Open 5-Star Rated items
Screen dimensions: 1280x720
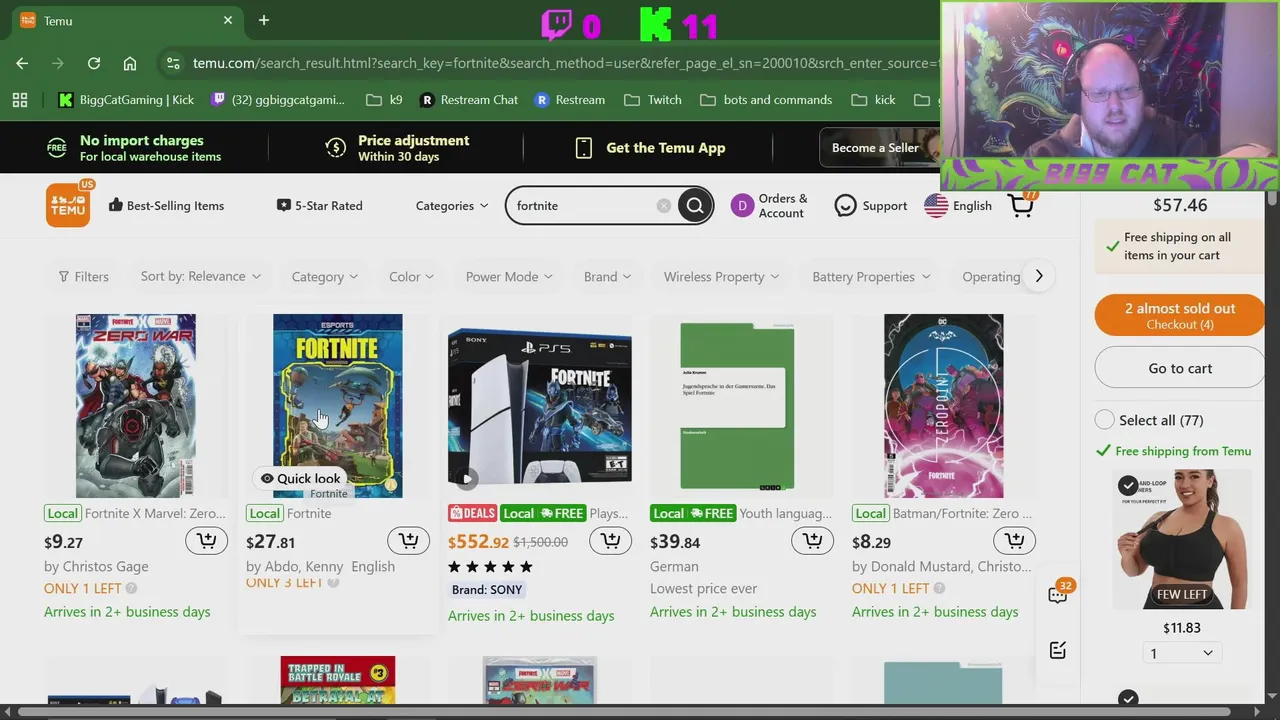[320, 206]
